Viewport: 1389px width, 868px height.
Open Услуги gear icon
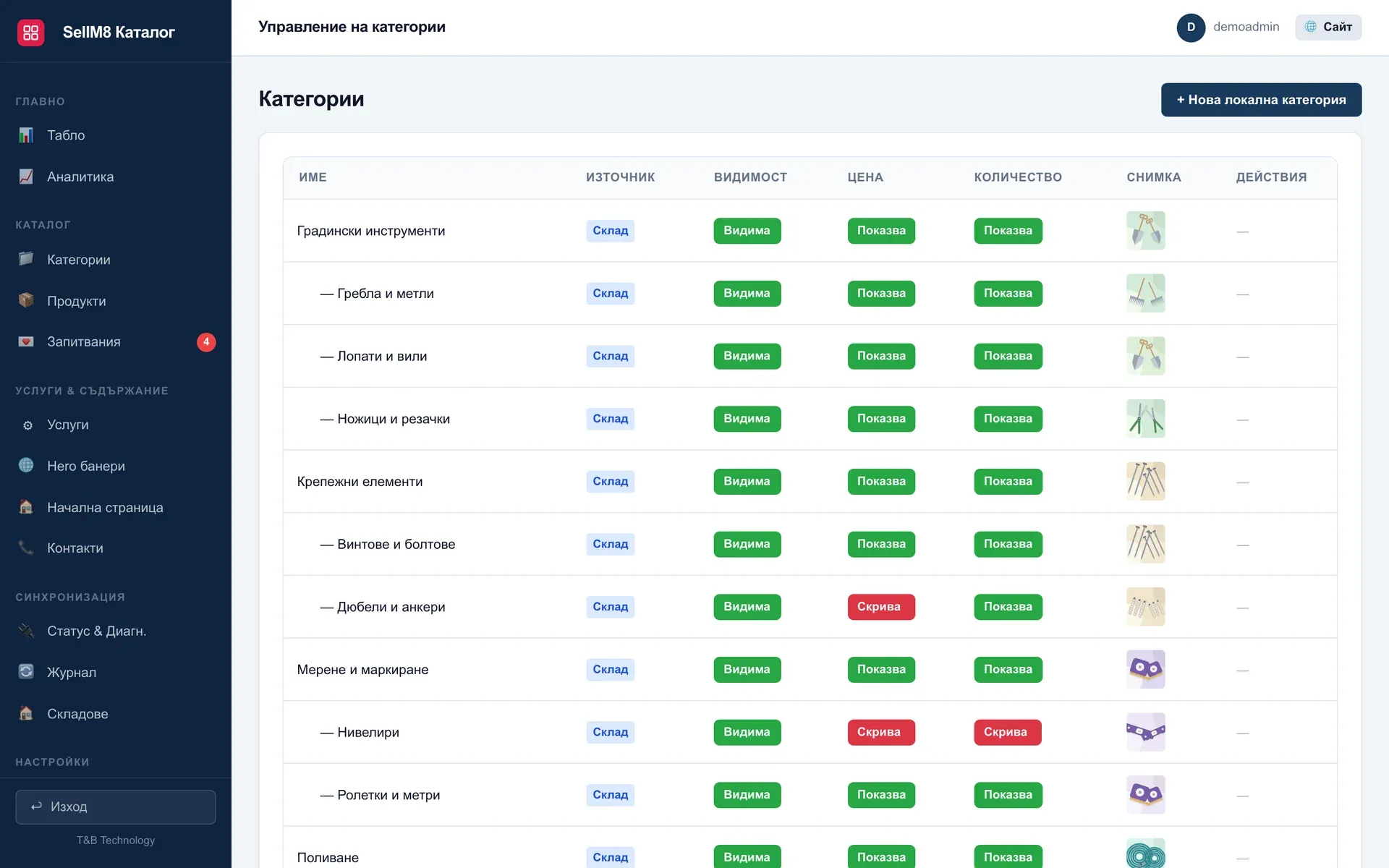pos(27,425)
